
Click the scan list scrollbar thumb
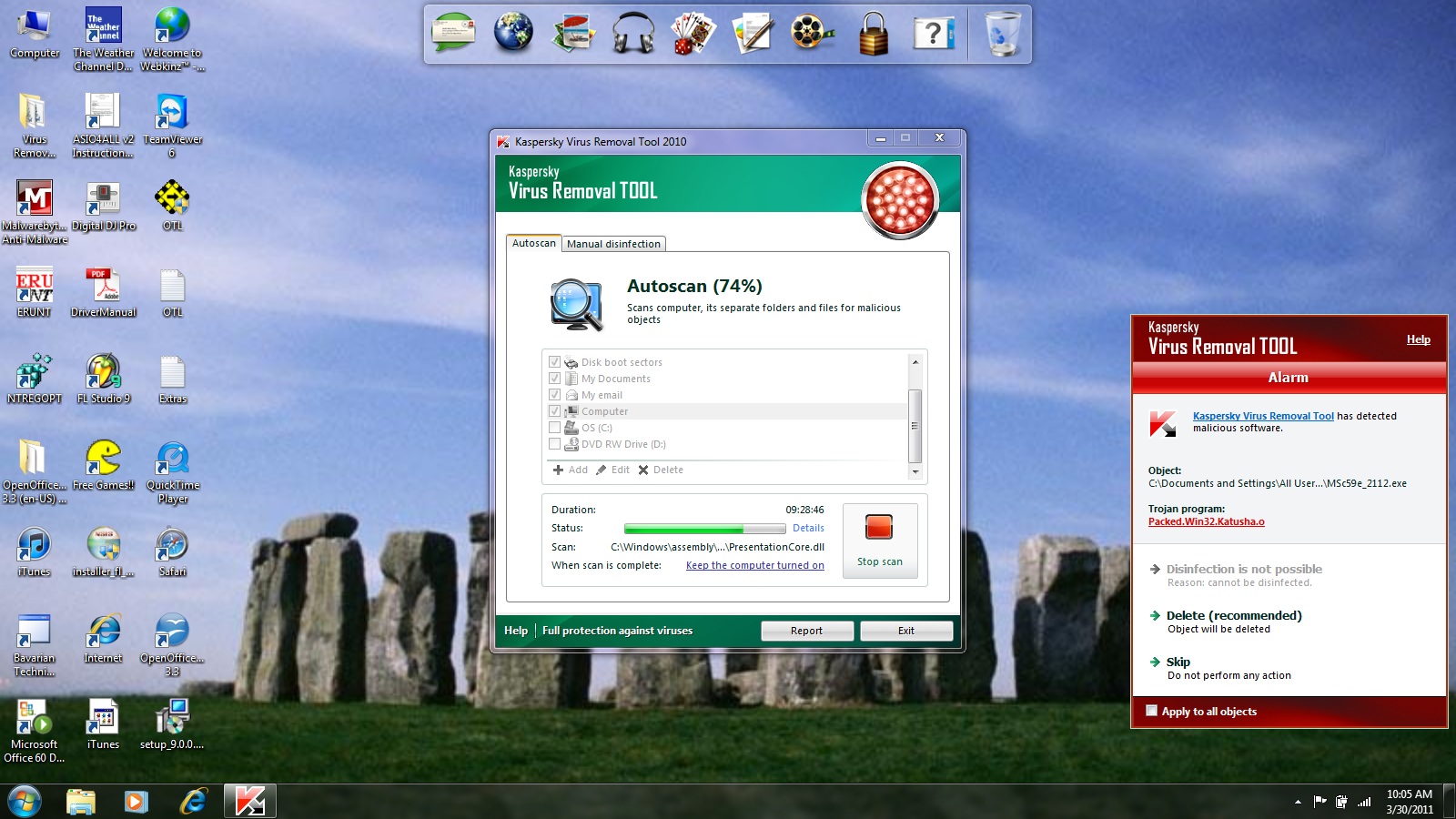(915, 425)
